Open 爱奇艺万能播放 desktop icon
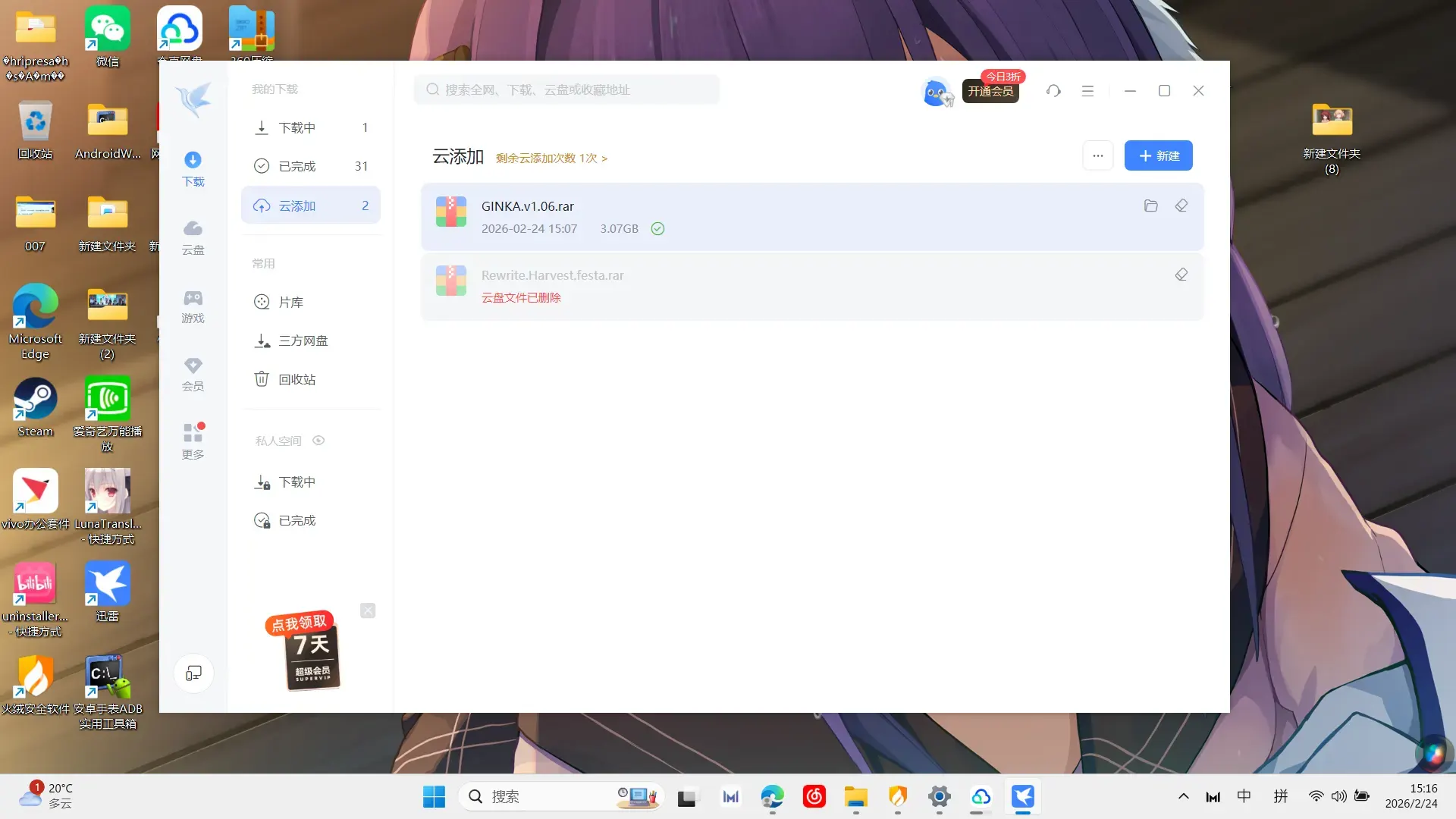Viewport: 1456px width, 819px height. tap(107, 414)
